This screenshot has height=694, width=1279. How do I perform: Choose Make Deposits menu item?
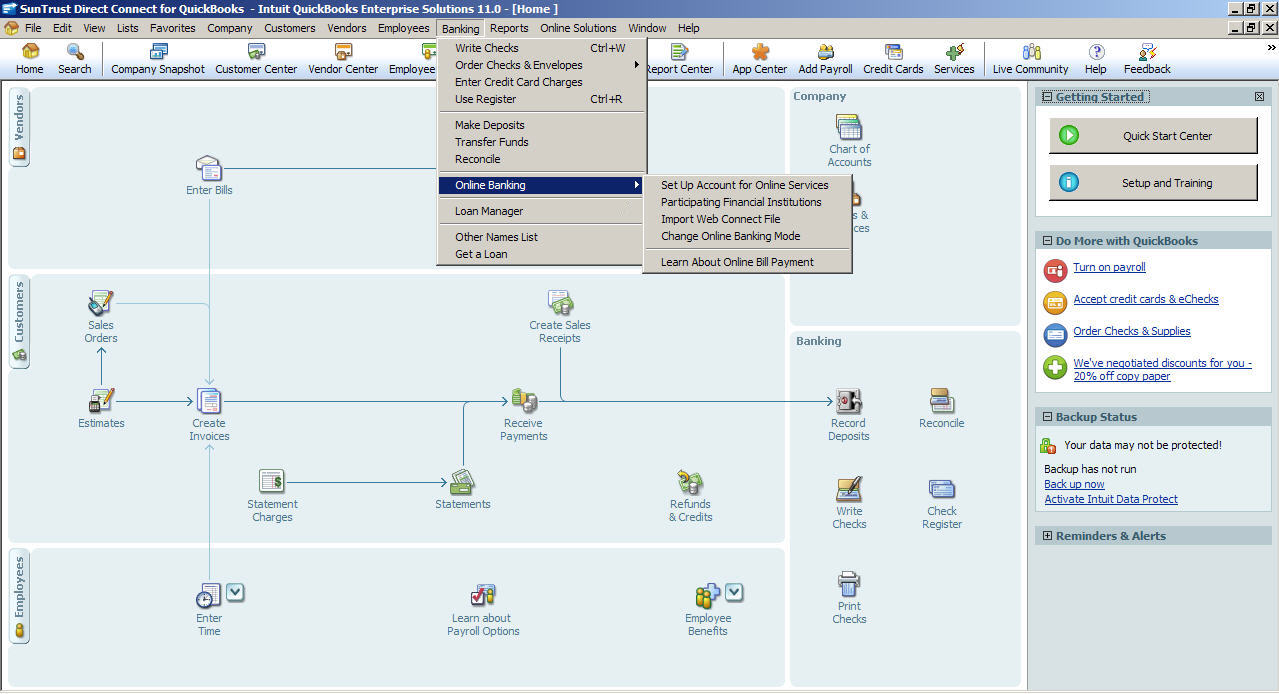[x=542, y=125]
